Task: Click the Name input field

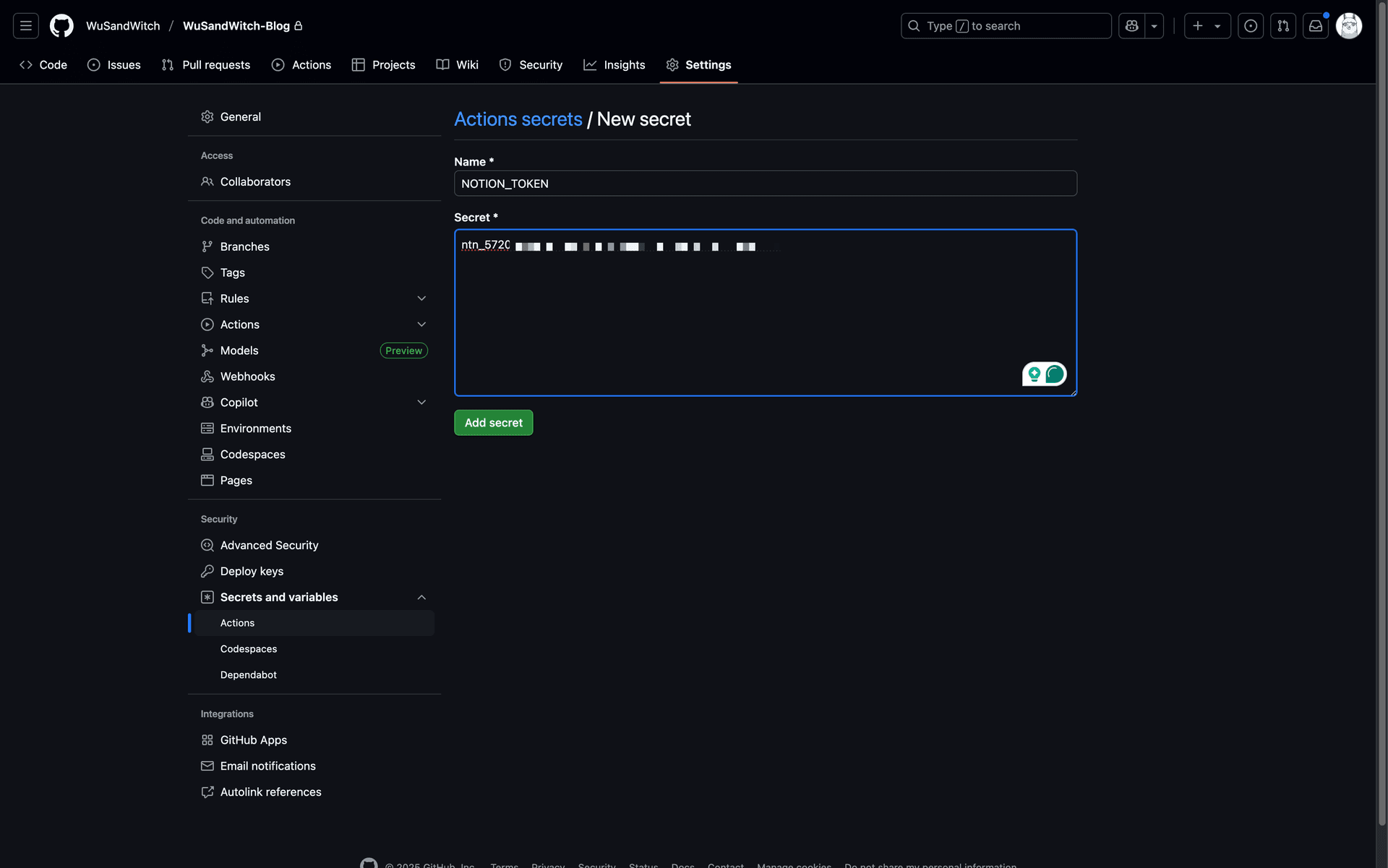Action: 765,184
